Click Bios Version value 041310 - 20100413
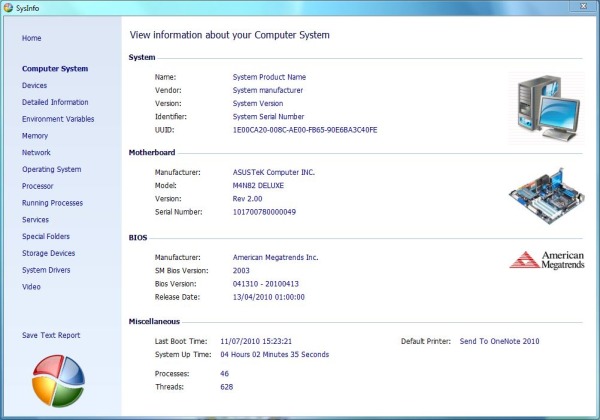This screenshot has height=420, width=600. coord(266,284)
